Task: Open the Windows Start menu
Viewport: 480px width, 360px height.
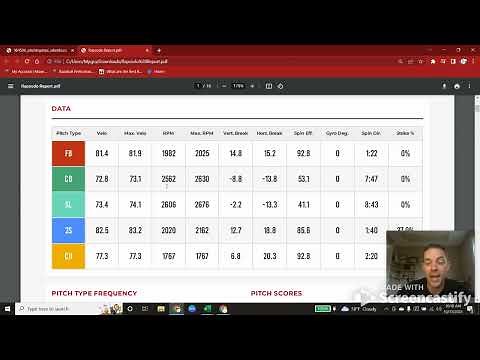Action: (x=7, y=309)
